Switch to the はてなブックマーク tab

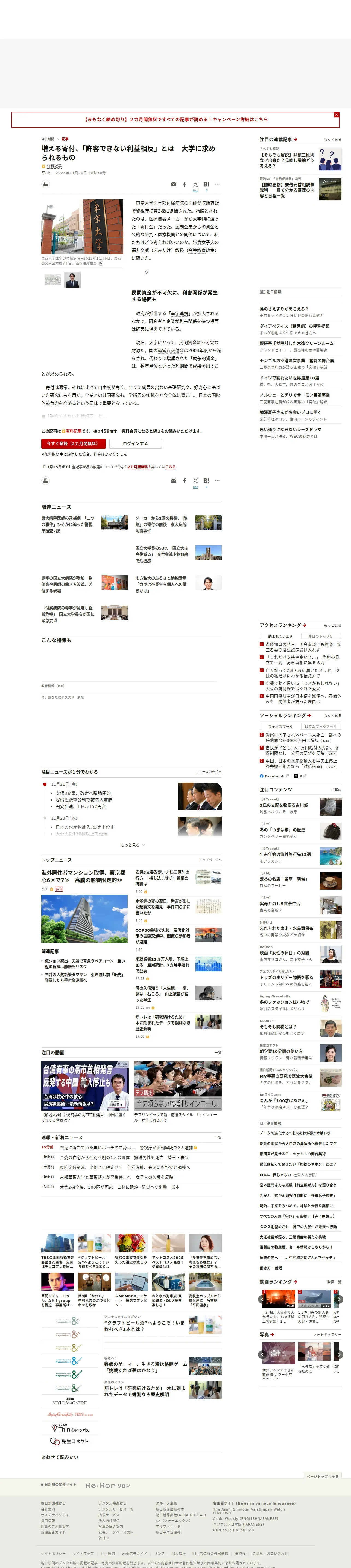tap(320, 726)
